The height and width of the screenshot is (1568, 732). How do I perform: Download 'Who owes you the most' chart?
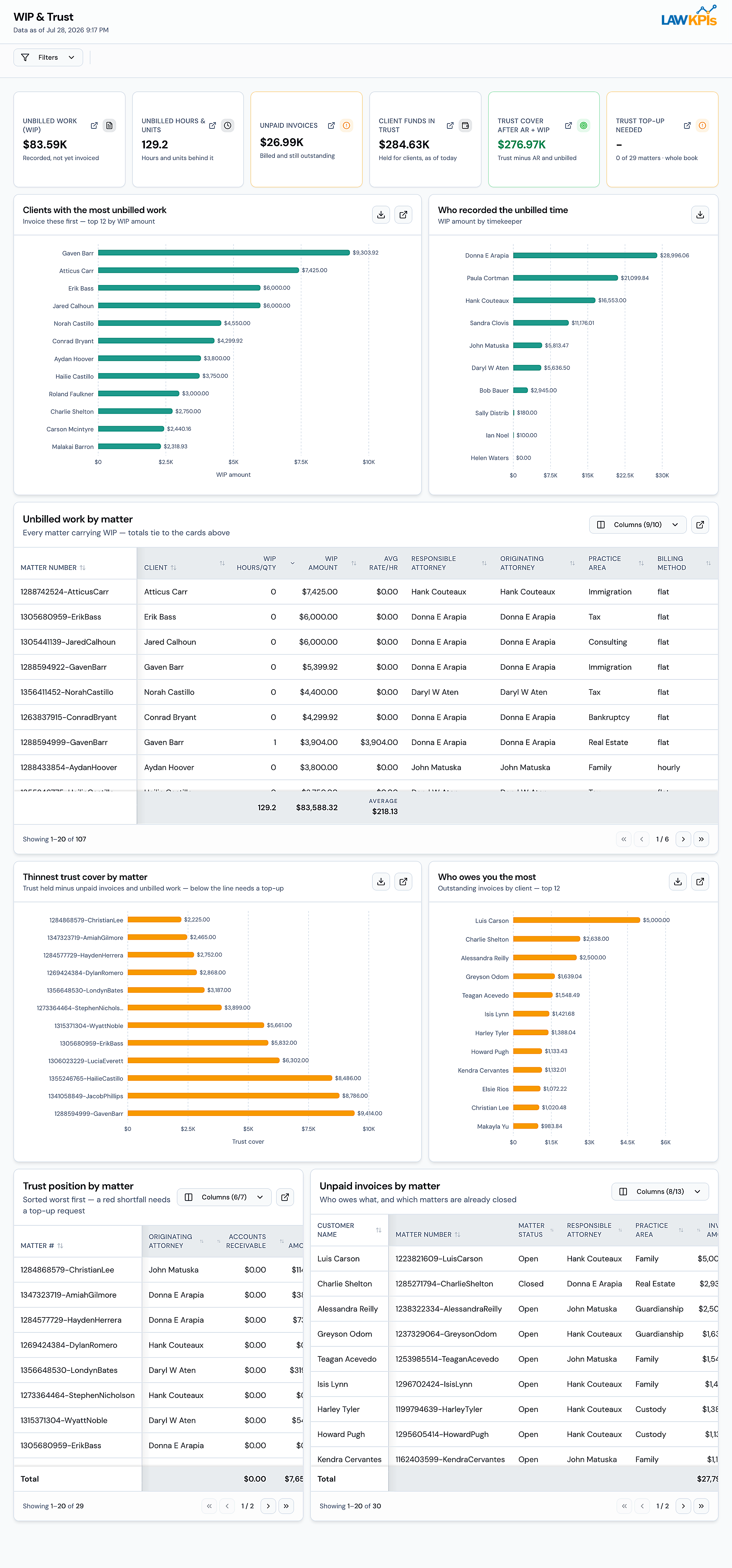tap(678, 882)
